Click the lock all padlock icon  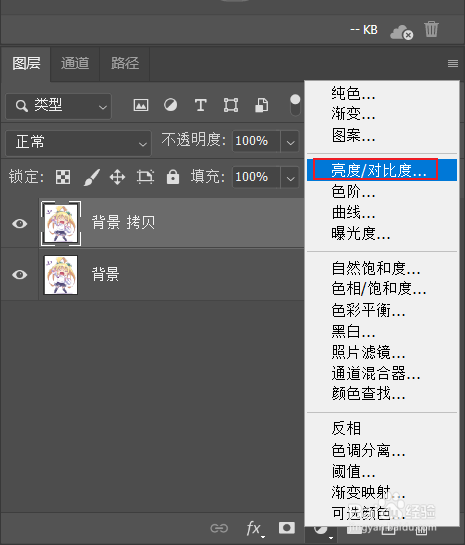click(x=173, y=177)
